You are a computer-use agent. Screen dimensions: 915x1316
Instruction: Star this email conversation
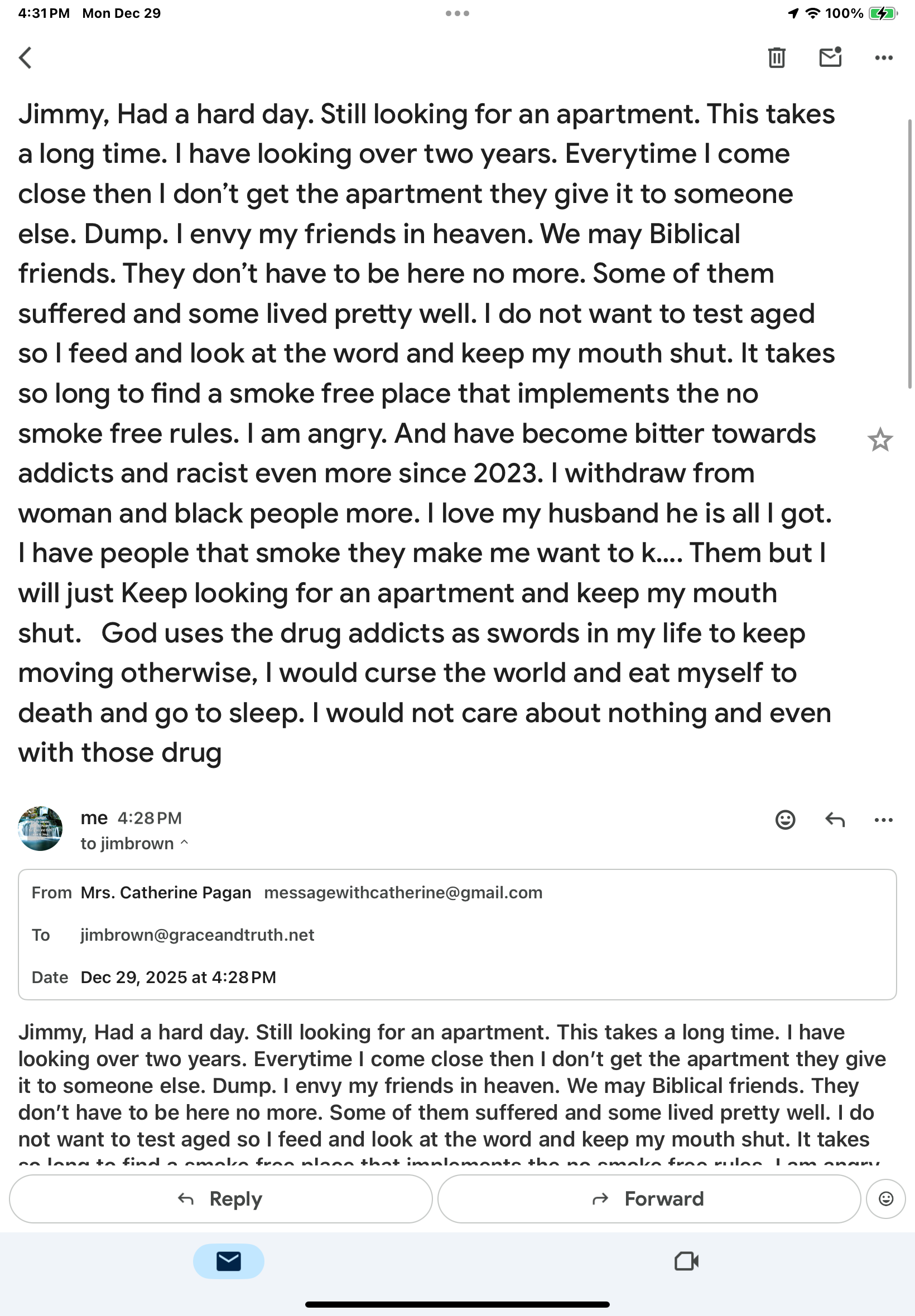click(x=879, y=440)
